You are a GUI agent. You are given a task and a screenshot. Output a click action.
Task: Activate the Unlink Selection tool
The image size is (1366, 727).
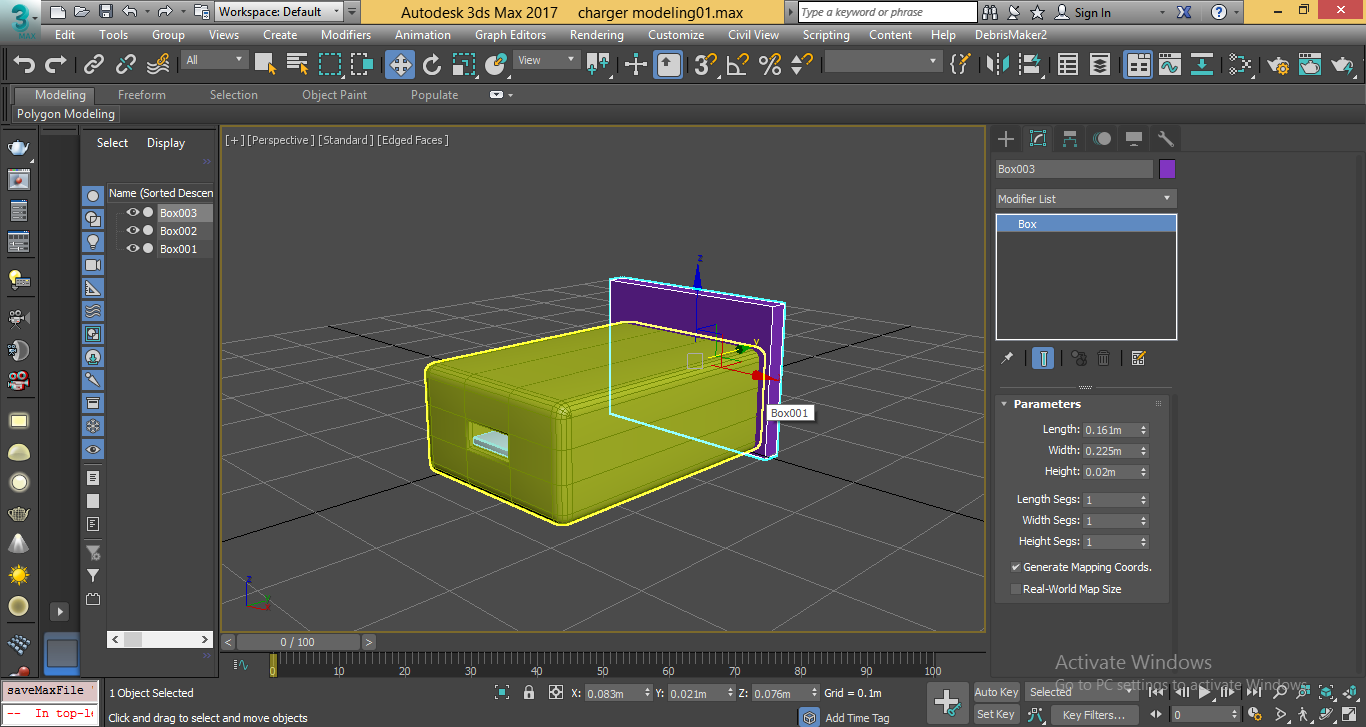[126, 65]
